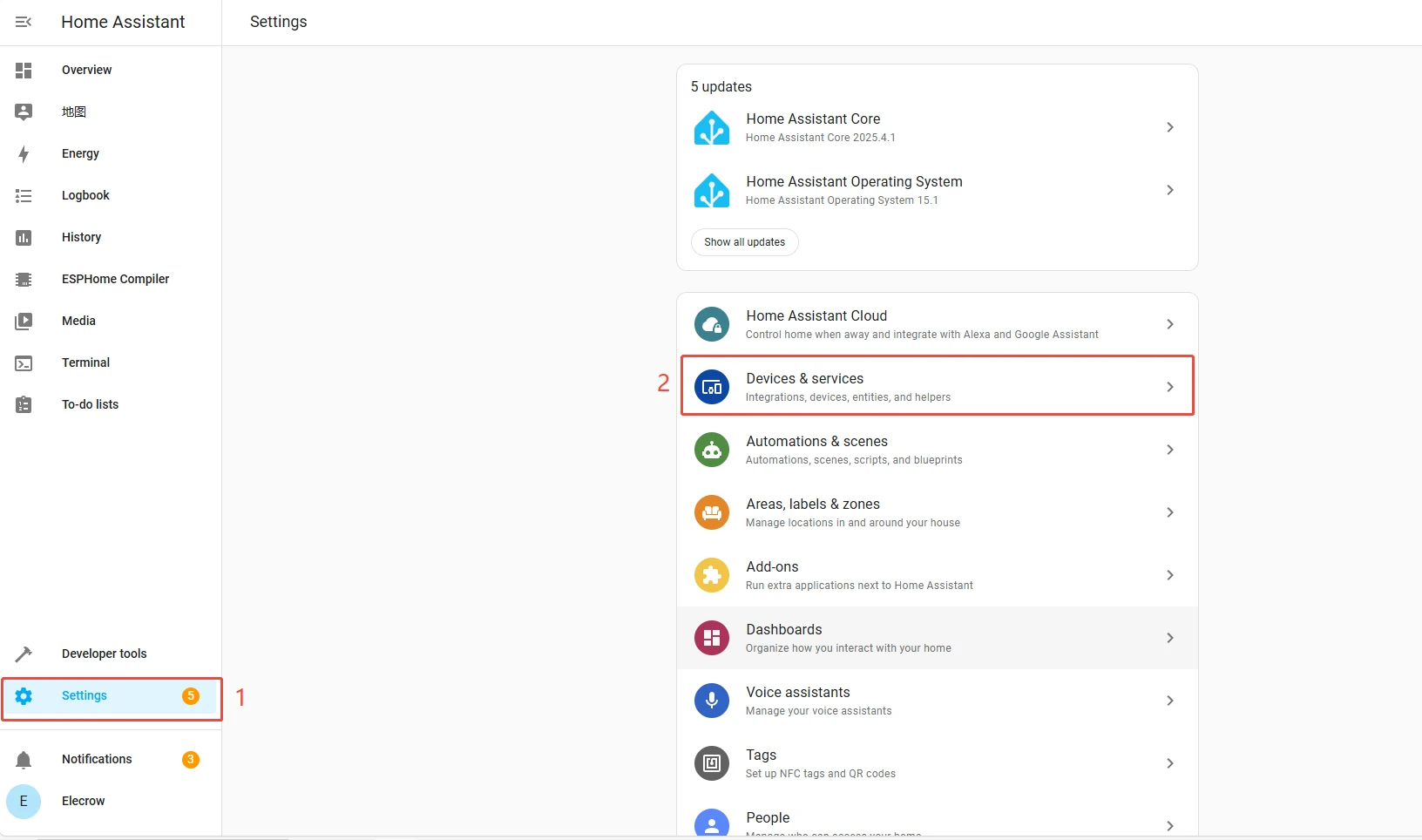Open the Overview dashboard icon
The width and height of the screenshot is (1422, 840).
tap(24, 71)
